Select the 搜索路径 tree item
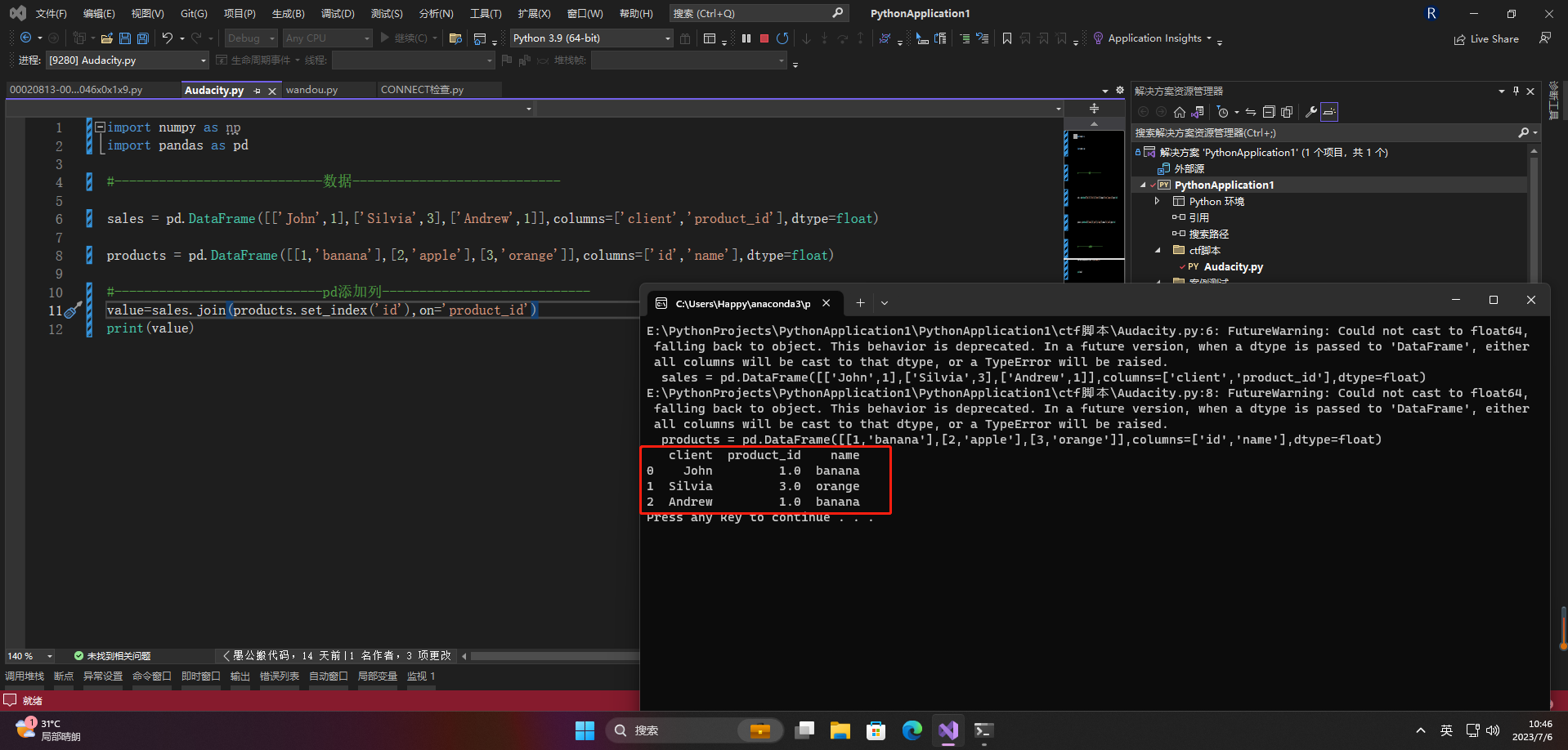Screen dimensions: 1568x750 pyautogui.click(x=1208, y=234)
